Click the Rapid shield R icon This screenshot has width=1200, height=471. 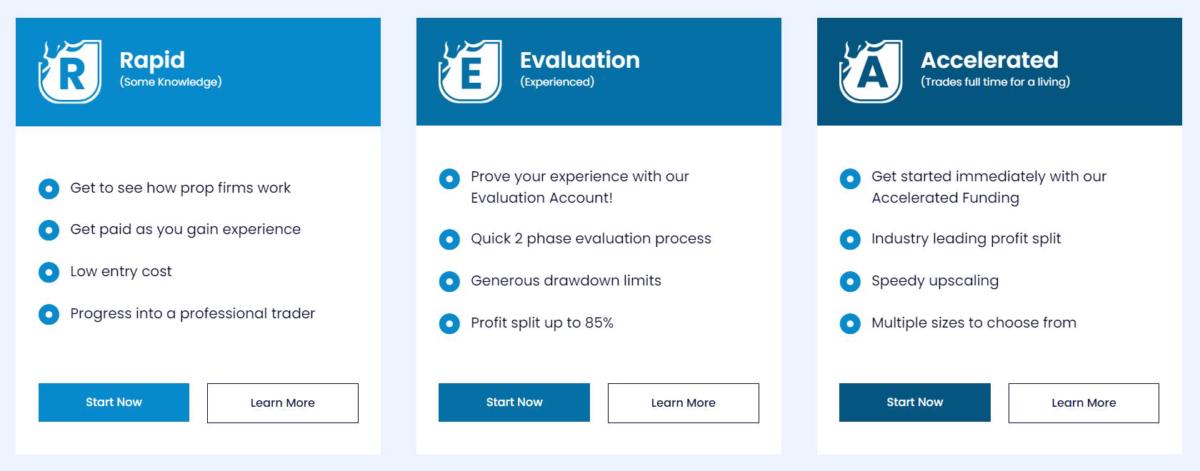(69, 71)
